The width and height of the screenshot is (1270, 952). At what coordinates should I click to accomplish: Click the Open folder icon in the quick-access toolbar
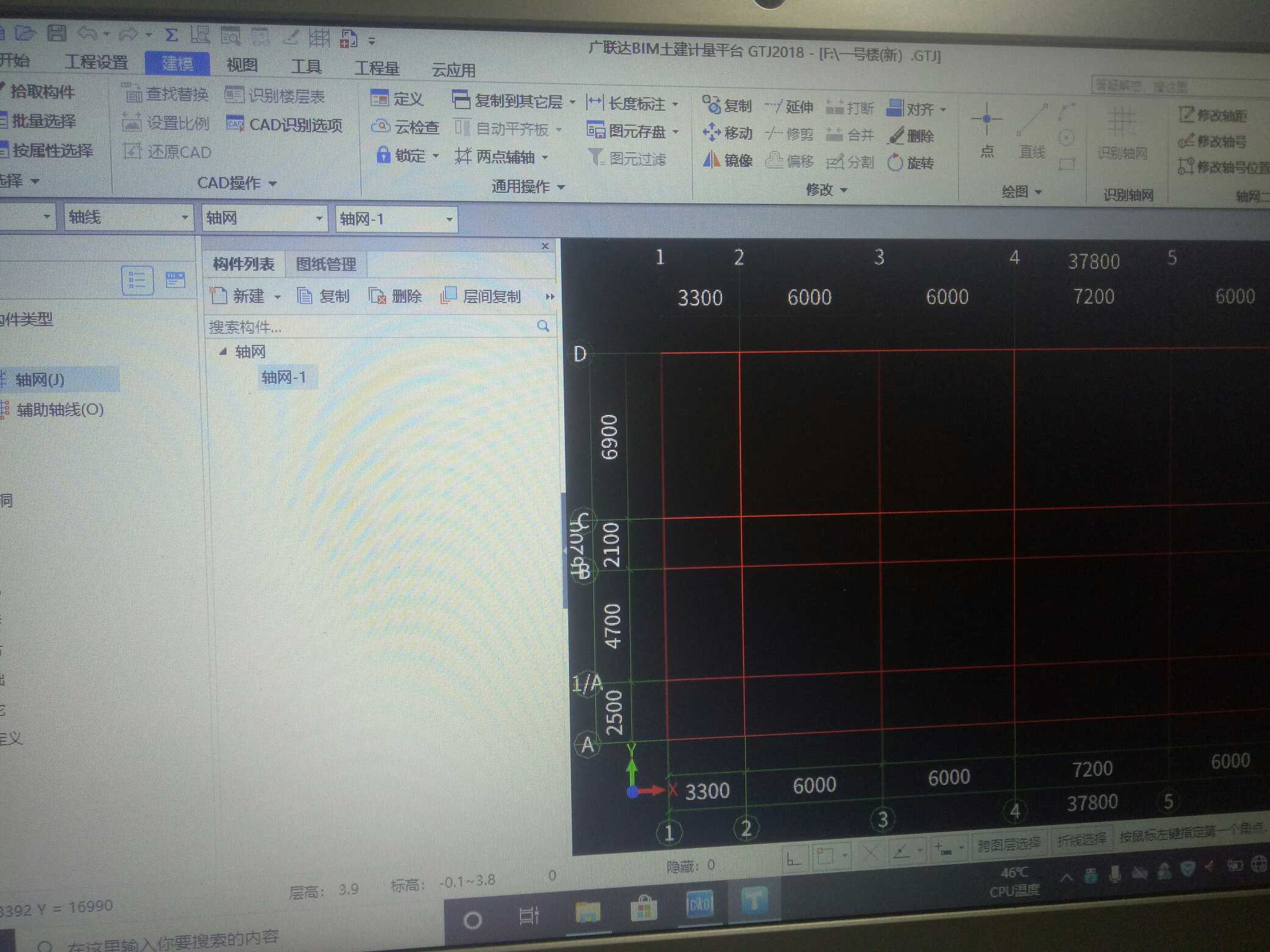[25, 32]
